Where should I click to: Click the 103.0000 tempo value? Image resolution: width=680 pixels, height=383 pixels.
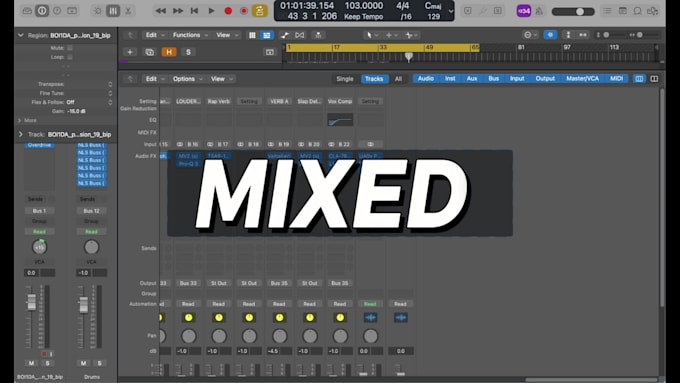[363, 6]
